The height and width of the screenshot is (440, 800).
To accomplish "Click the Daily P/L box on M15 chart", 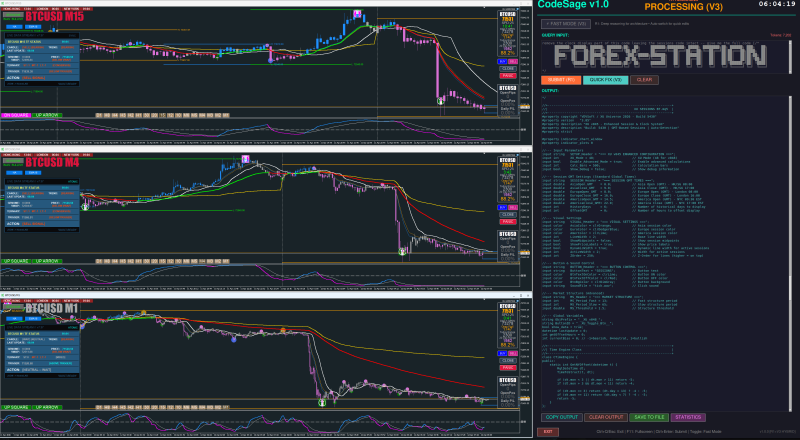I will pyautogui.click(x=508, y=110).
